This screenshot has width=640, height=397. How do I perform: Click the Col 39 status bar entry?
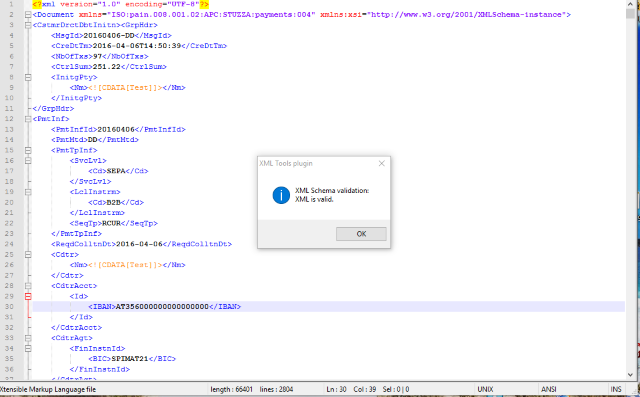coord(364,389)
